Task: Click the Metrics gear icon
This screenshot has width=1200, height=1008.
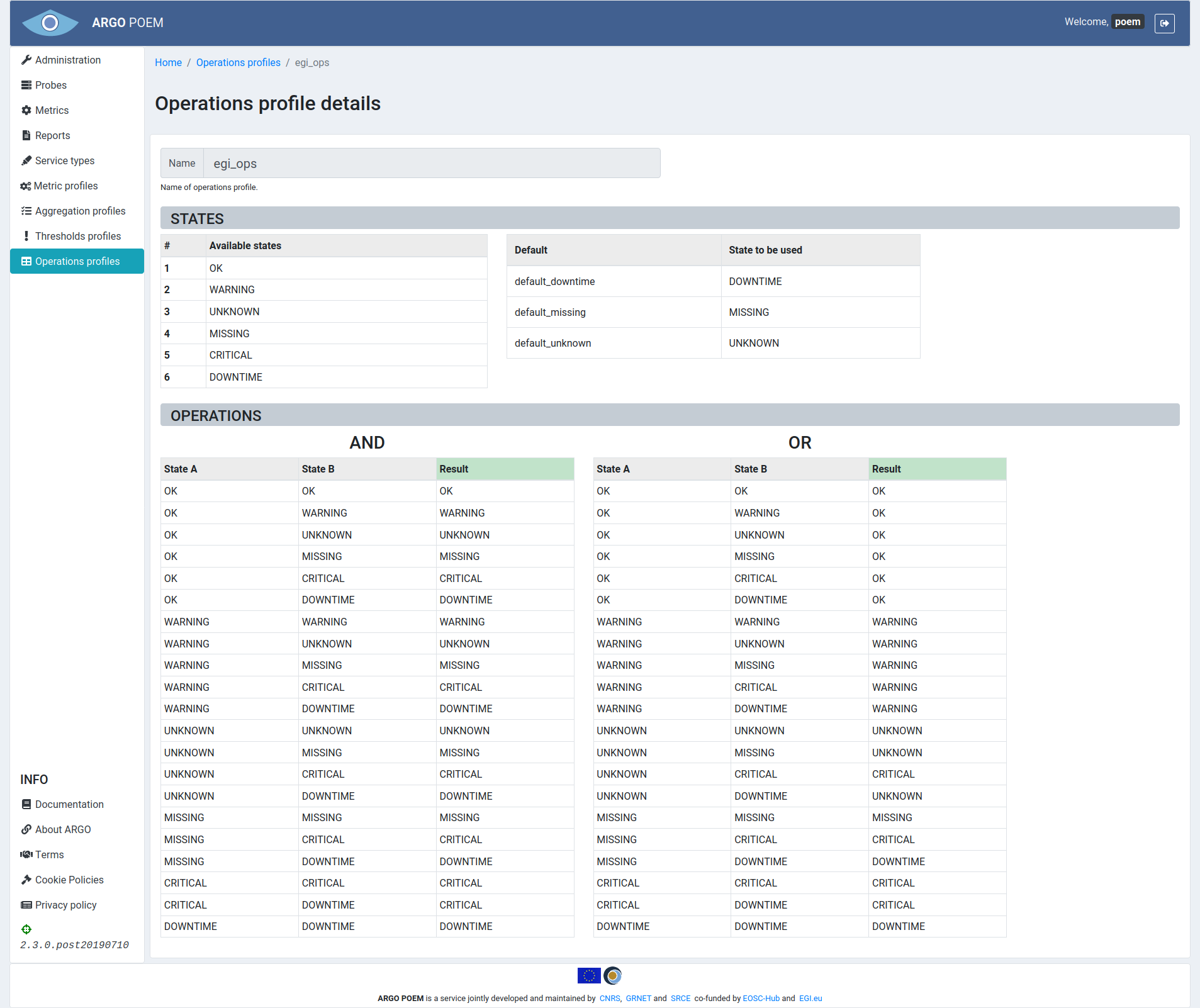Action: pyautogui.click(x=26, y=110)
